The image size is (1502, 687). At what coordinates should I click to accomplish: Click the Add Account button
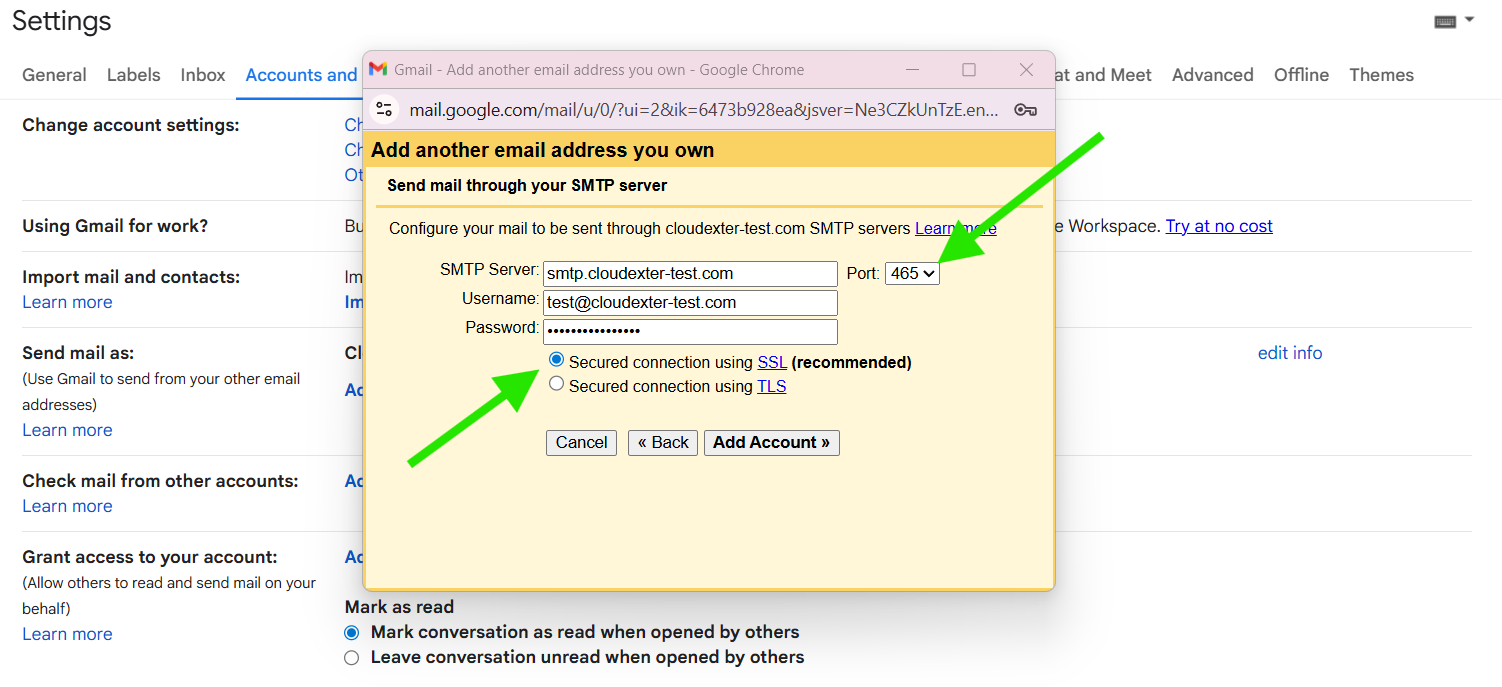tap(771, 442)
